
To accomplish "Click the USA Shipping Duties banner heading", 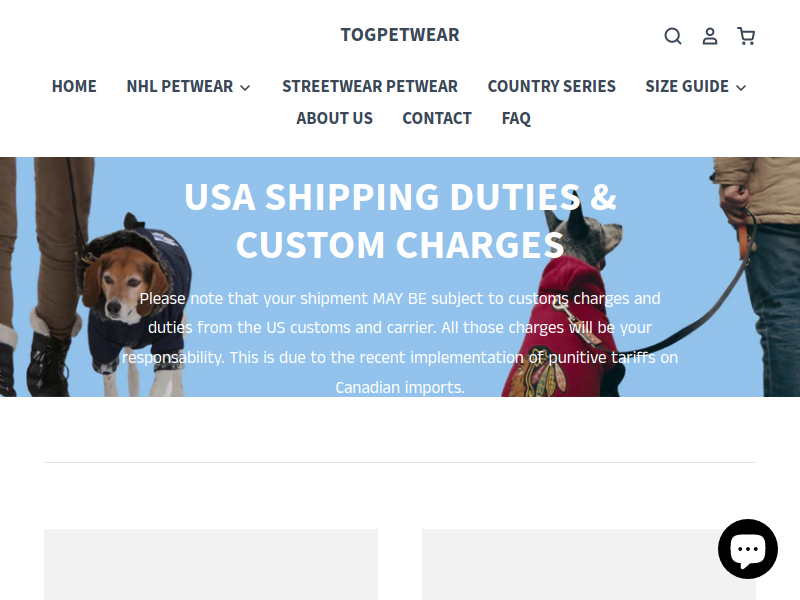I will pos(400,221).
